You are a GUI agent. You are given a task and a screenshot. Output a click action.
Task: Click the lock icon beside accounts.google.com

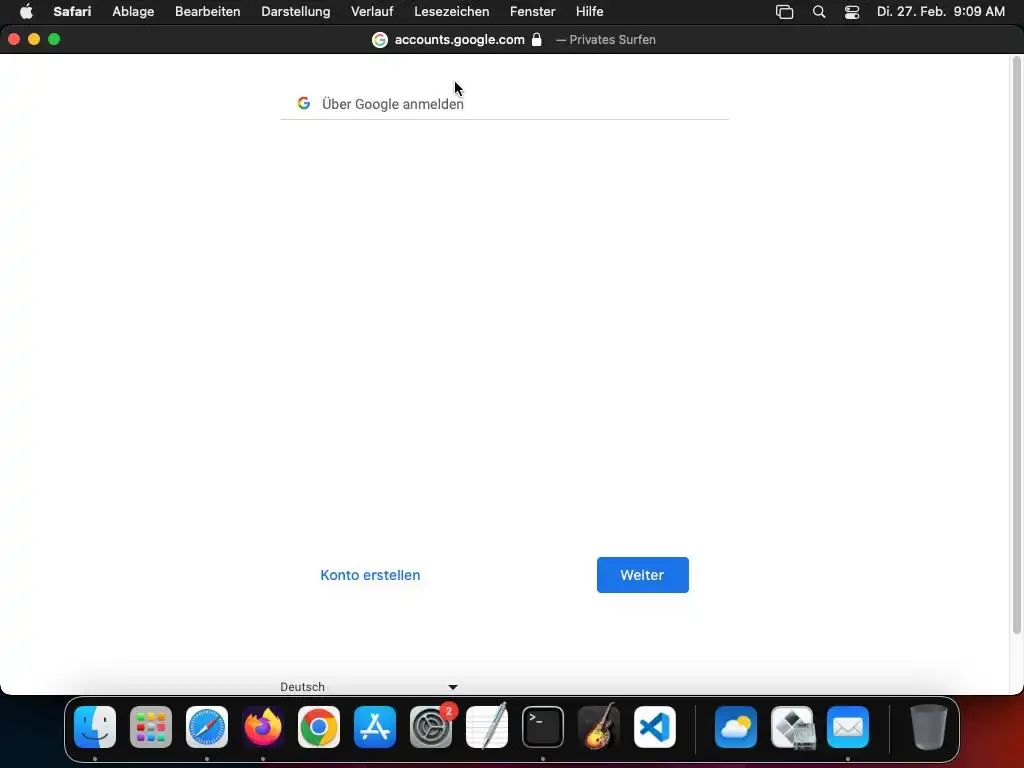point(537,39)
